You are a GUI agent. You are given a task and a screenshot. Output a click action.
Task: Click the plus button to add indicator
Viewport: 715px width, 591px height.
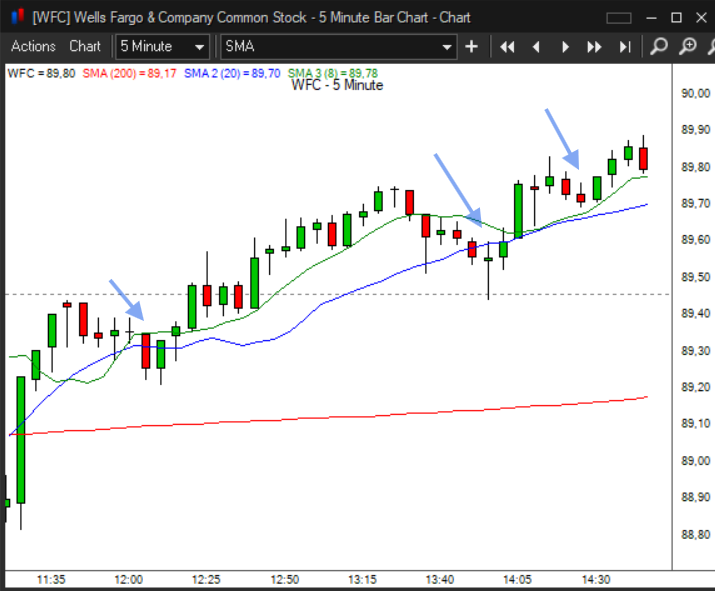[471, 47]
